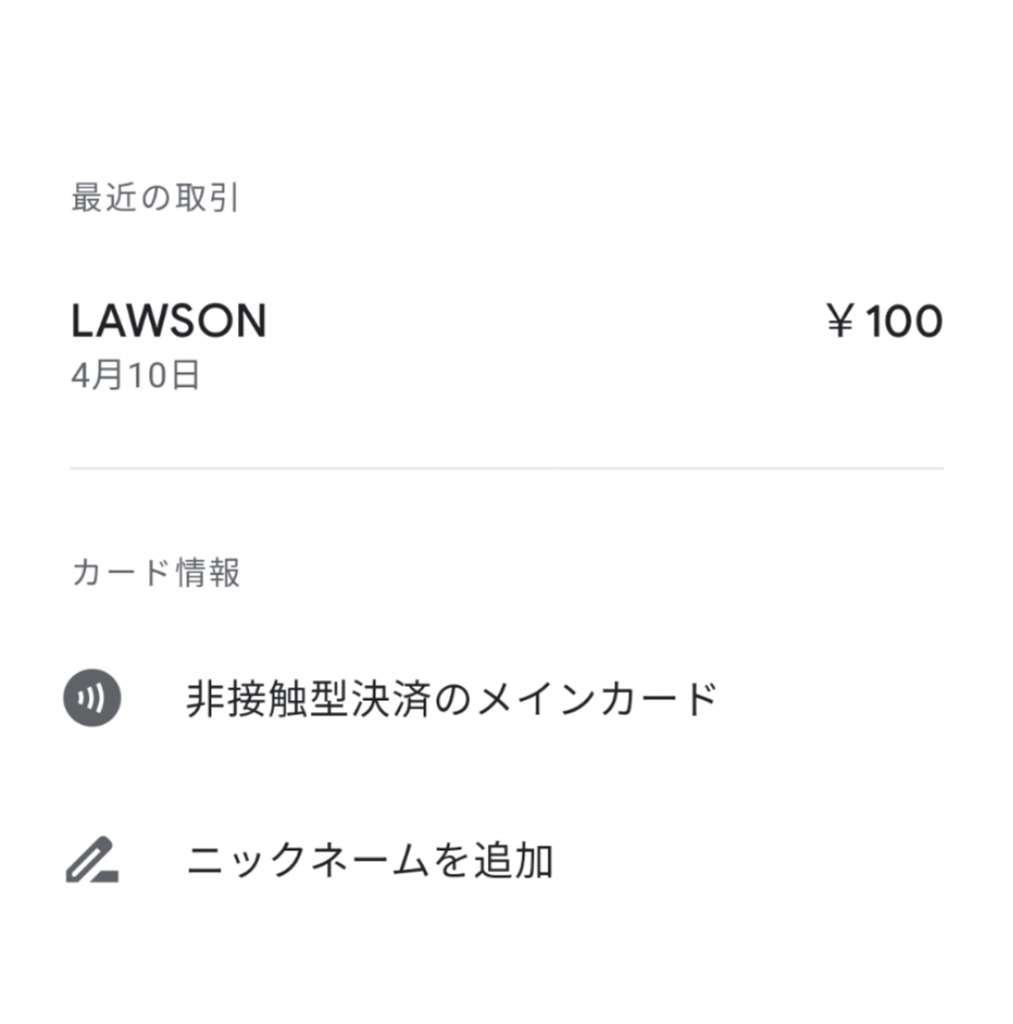Click the 4月10日 transaction date
Image resolution: width=1013 pixels, height=1024 pixels.
[136, 376]
